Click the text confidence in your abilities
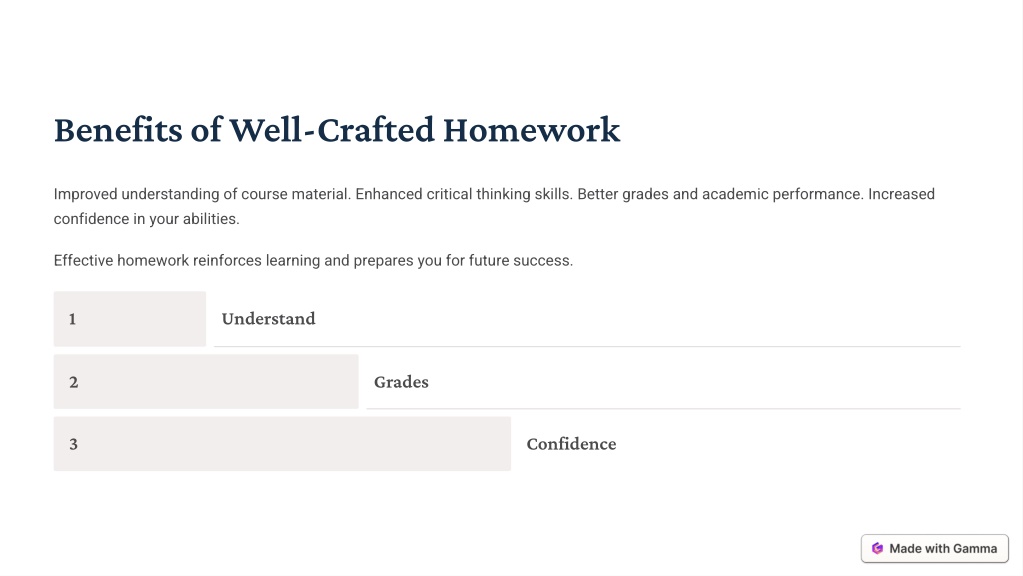This screenshot has height=576, width=1023. pyautogui.click(x=146, y=219)
